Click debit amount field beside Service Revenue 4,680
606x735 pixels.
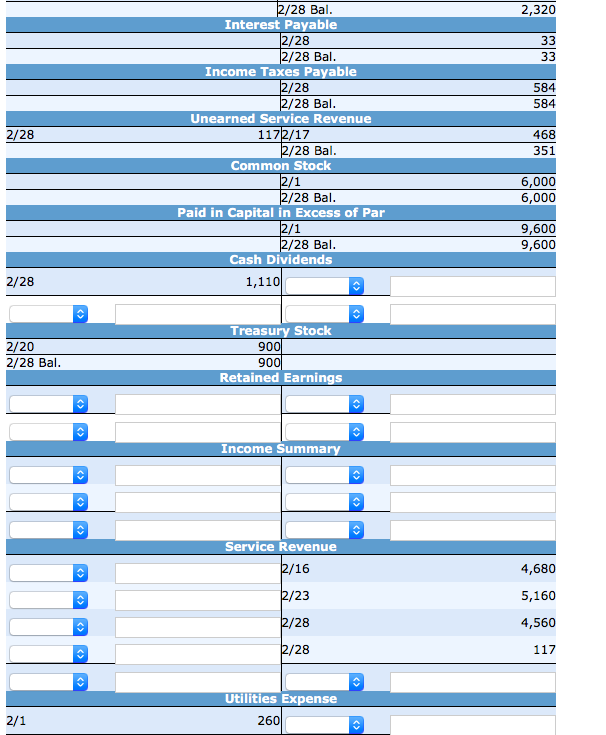pyautogui.click(x=198, y=573)
